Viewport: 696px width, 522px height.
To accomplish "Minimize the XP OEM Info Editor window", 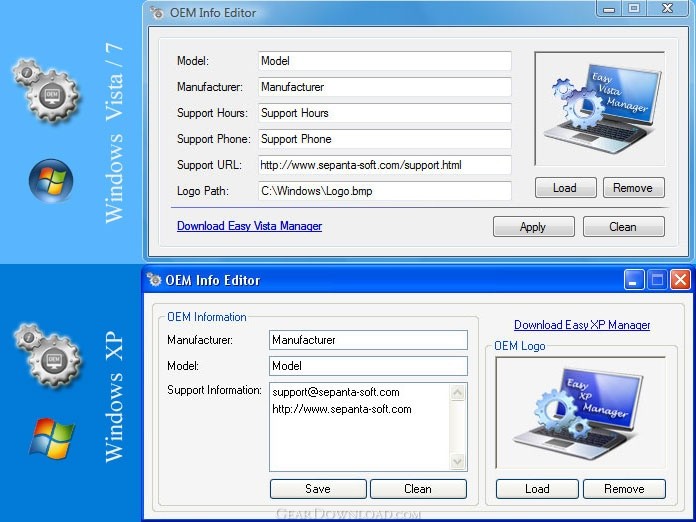I will coord(634,281).
